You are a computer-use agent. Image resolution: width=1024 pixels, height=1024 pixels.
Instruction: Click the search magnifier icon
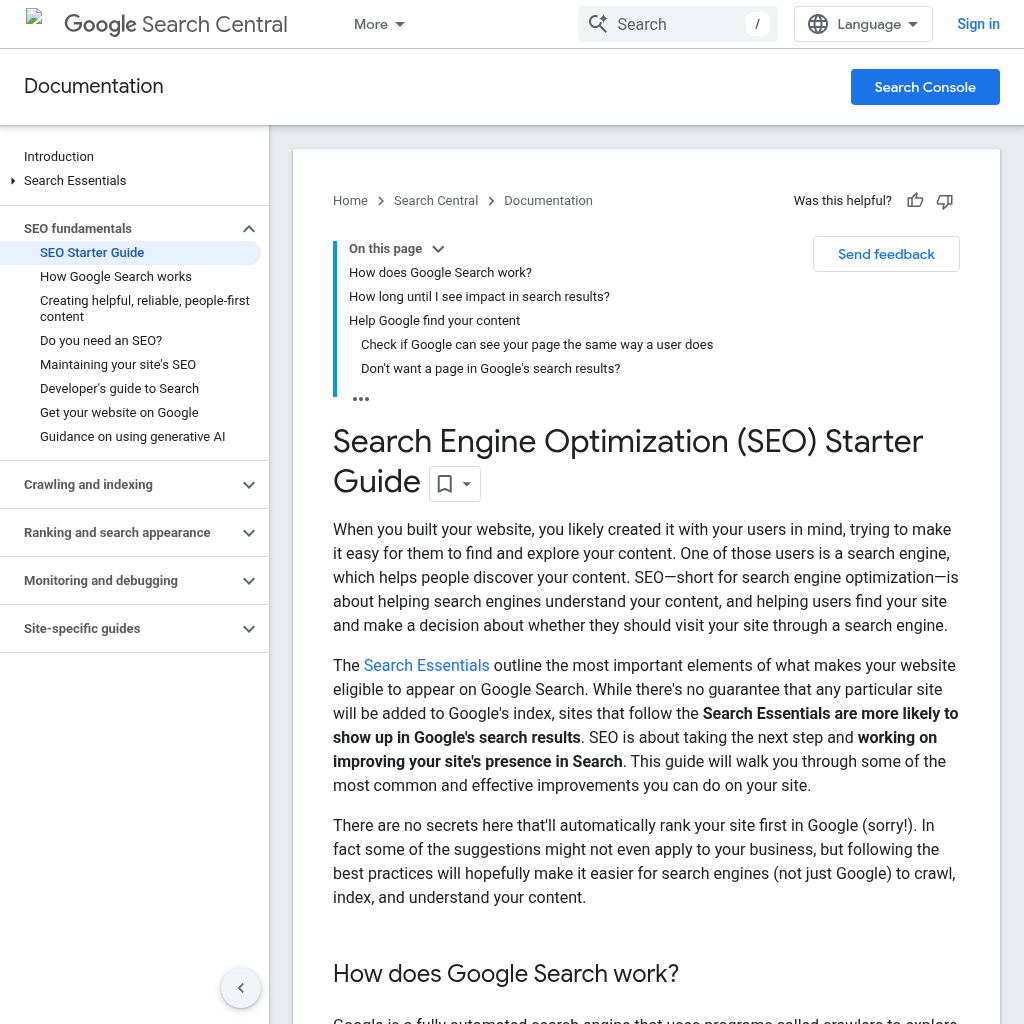[598, 24]
